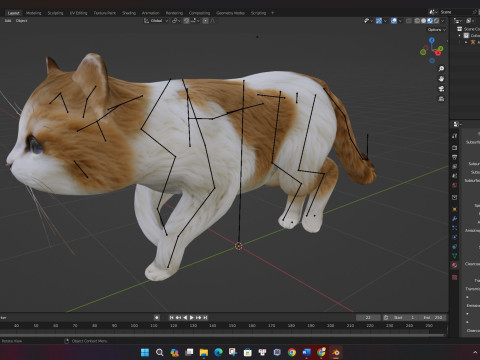This screenshot has height=360, width=480.
Task: Jump to the first frame in timeline
Action: (x=171, y=317)
